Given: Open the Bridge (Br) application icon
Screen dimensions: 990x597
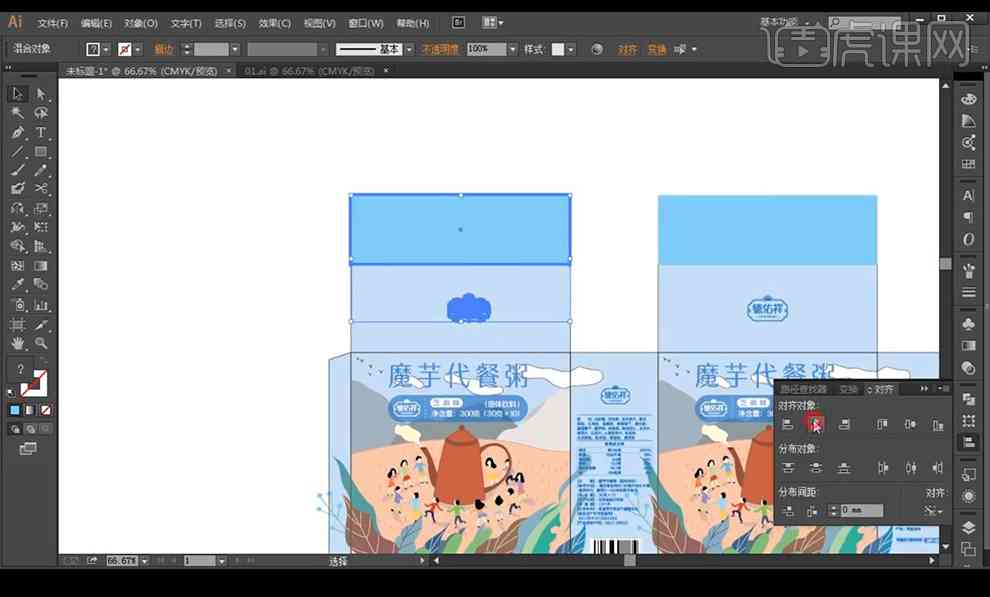Looking at the screenshot, I should coord(458,23).
